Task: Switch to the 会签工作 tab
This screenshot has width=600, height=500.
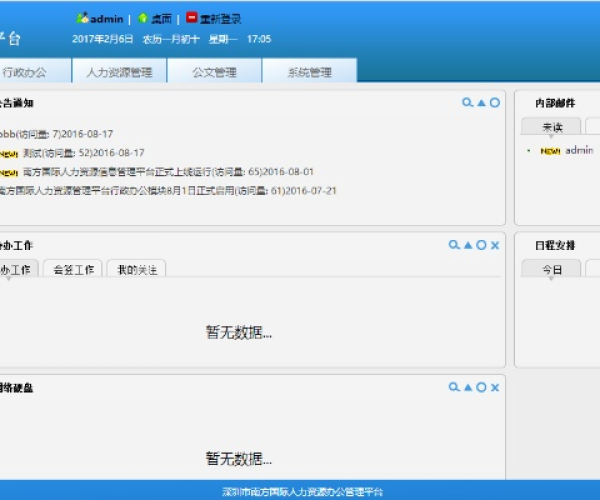Action: 73,268
